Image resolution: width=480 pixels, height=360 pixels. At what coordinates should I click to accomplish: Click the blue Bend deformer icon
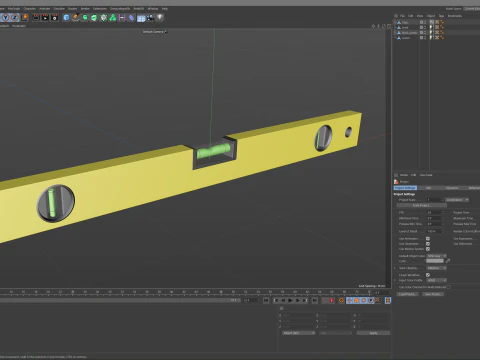(x=131, y=17)
